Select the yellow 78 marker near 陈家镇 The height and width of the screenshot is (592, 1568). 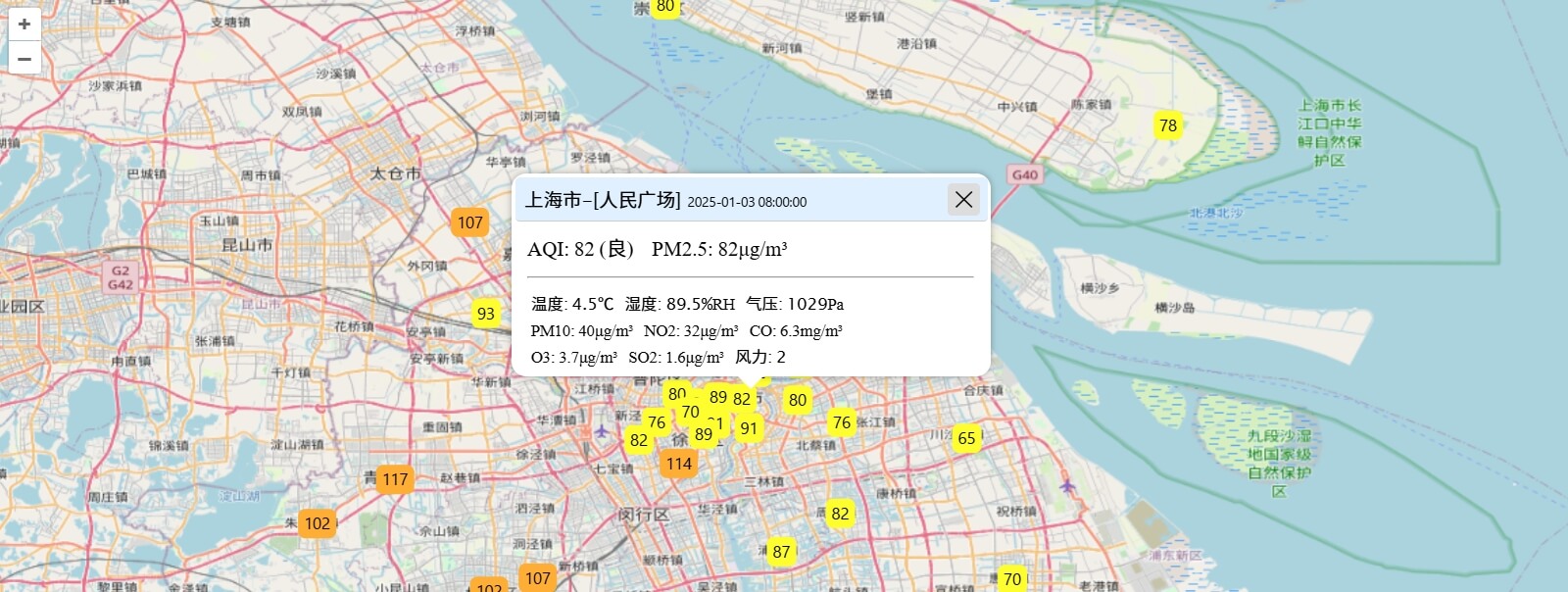pos(1167,125)
